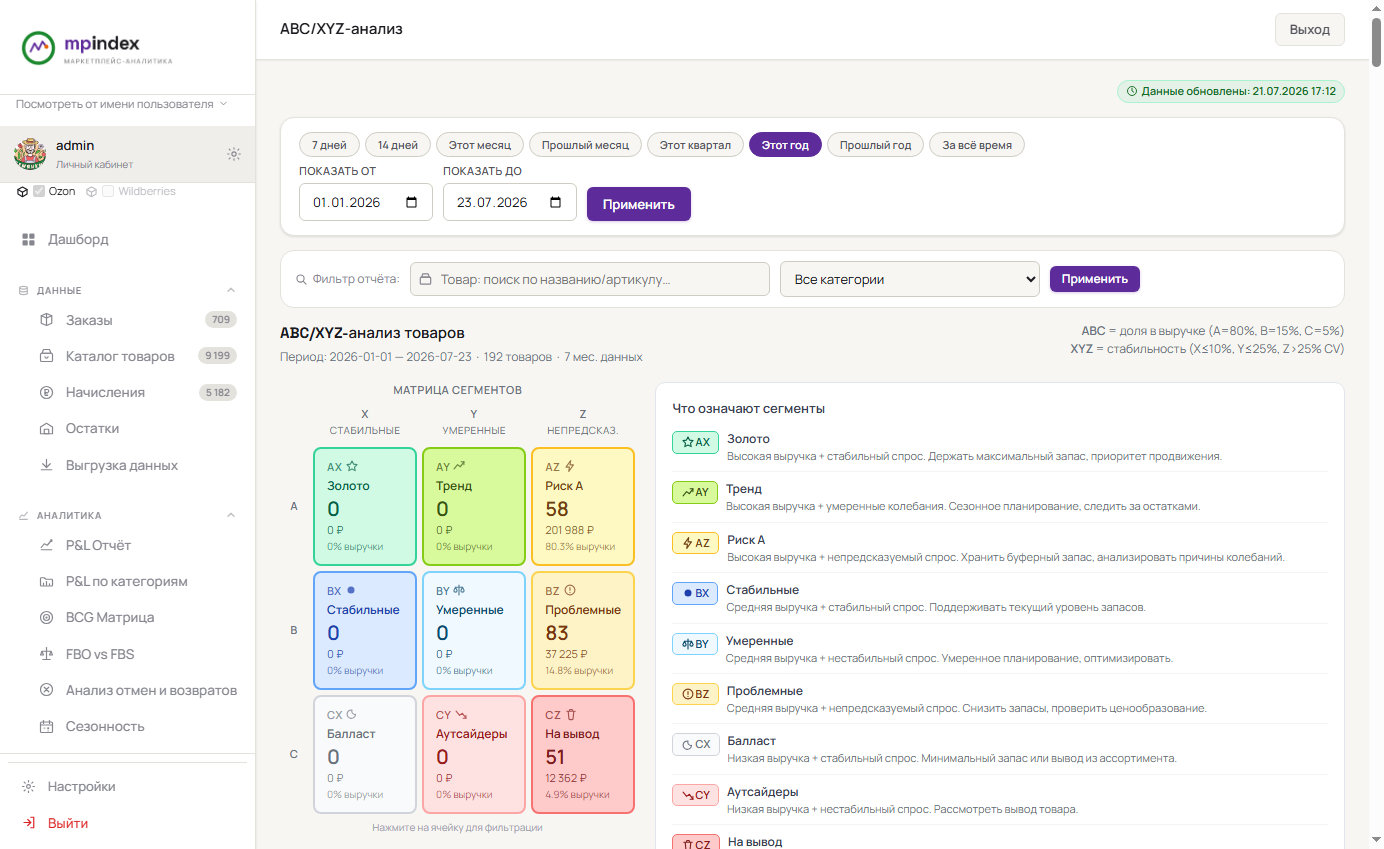This screenshot has height=849, width=1384.
Task: Click the P&L Отчёт chart icon
Action: [46, 545]
